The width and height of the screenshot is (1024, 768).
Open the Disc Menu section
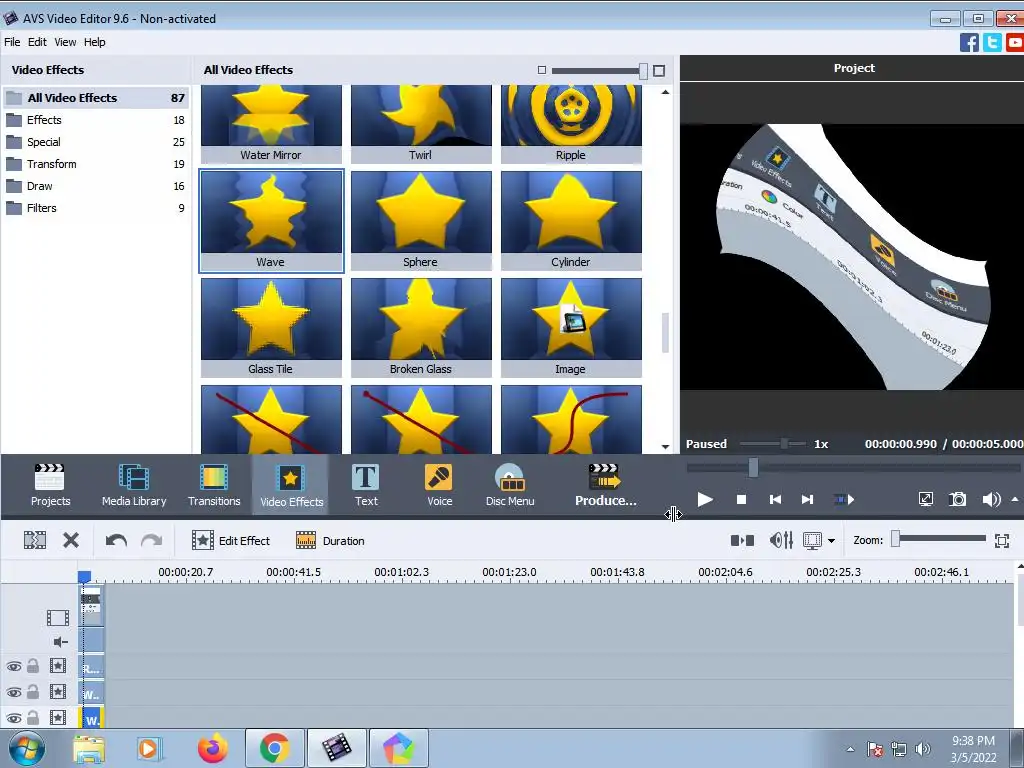click(510, 485)
